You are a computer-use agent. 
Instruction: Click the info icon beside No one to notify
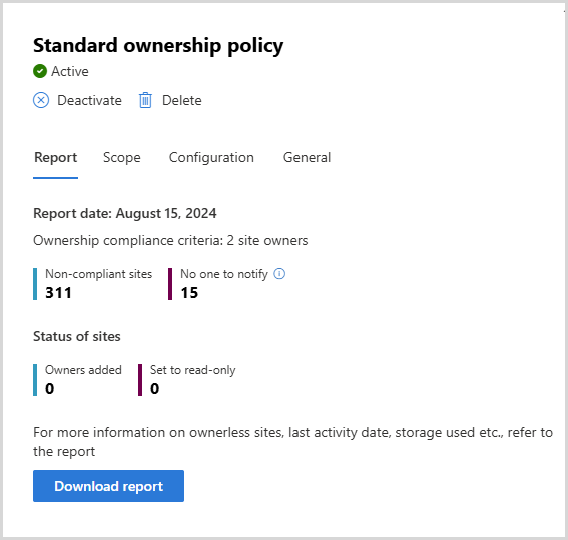tap(279, 274)
